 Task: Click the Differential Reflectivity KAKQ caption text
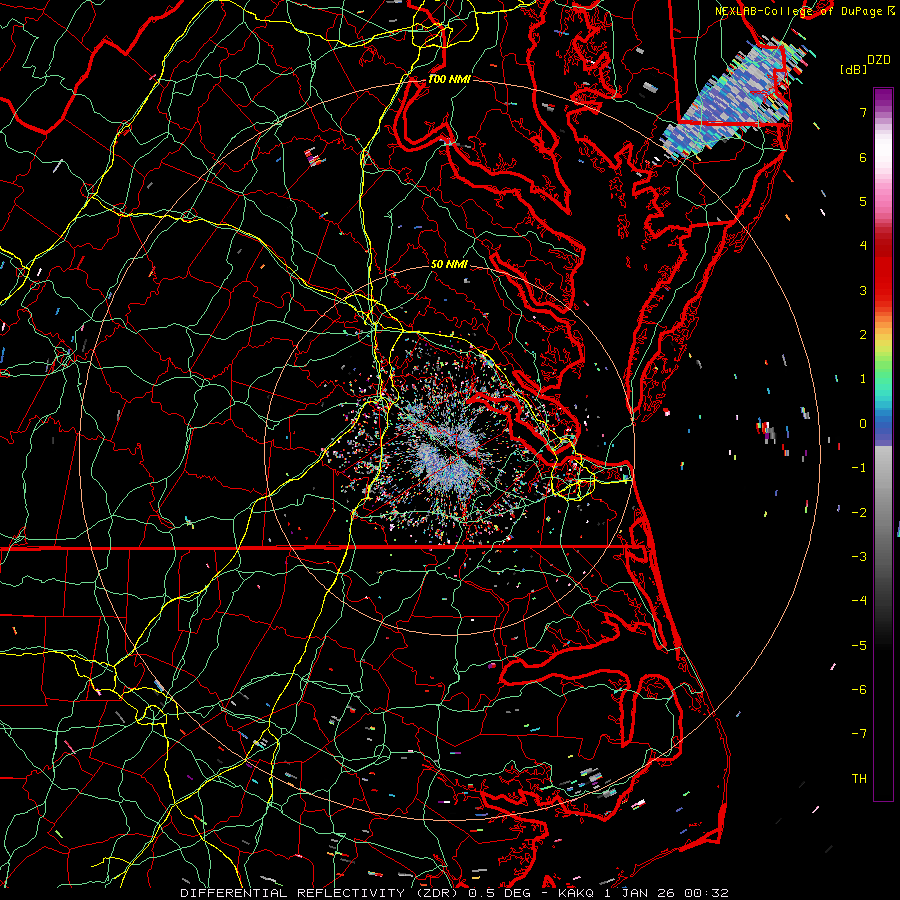pyautogui.click(x=454, y=893)
